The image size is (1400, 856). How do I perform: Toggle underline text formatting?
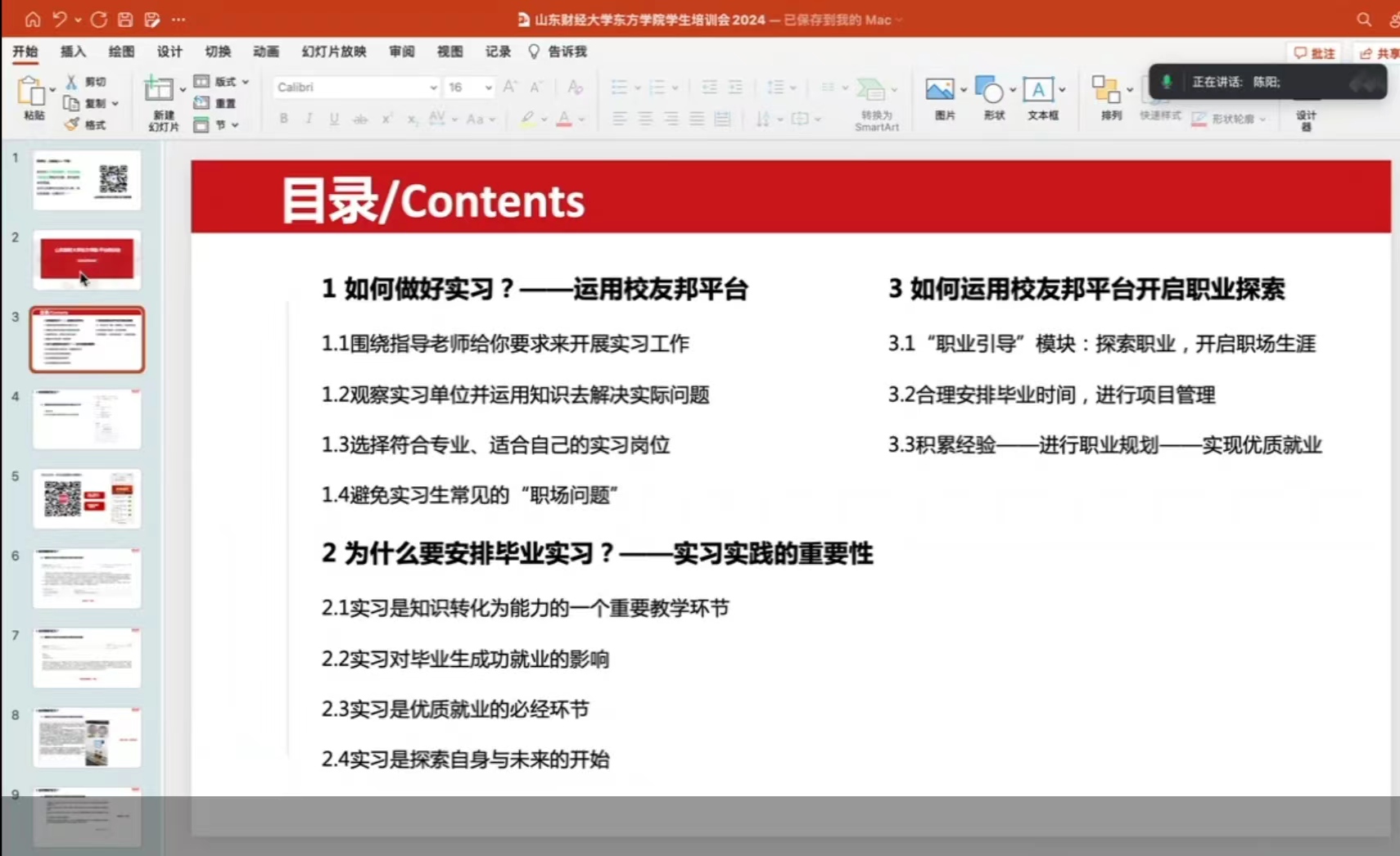tap(334, 119)
